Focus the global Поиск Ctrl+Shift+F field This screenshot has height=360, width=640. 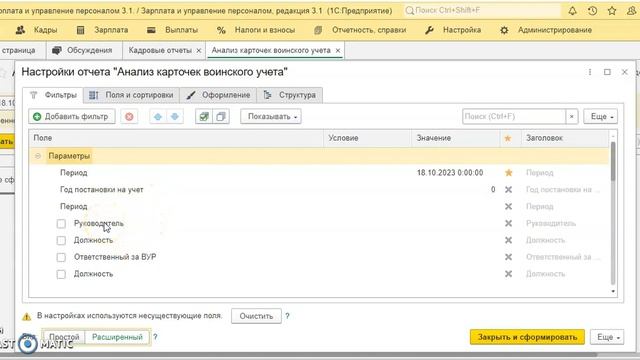coord(482,11)
